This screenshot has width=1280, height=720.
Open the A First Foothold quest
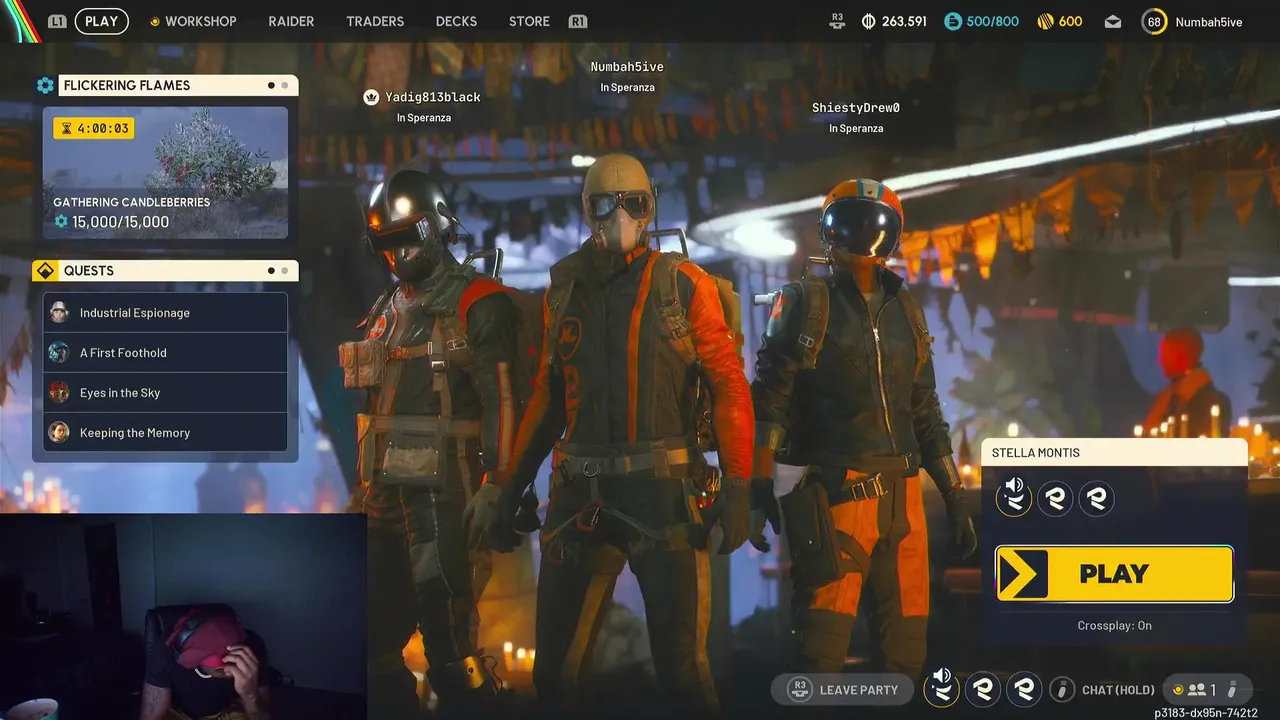point(165,352)
